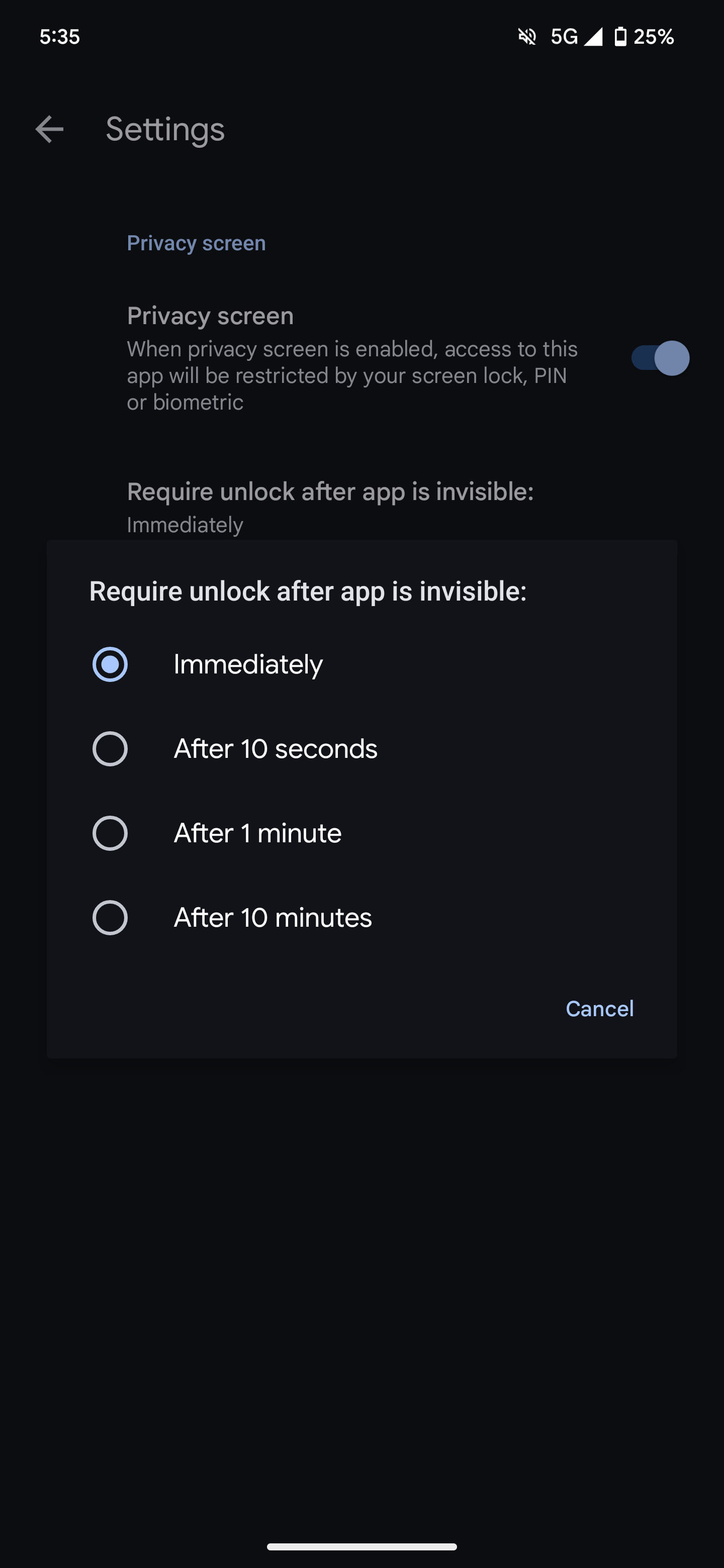This screenshot has width=724, height=1568.
Task: Tap the bottom home gesture bar
Action: (x=361, y=1547)
